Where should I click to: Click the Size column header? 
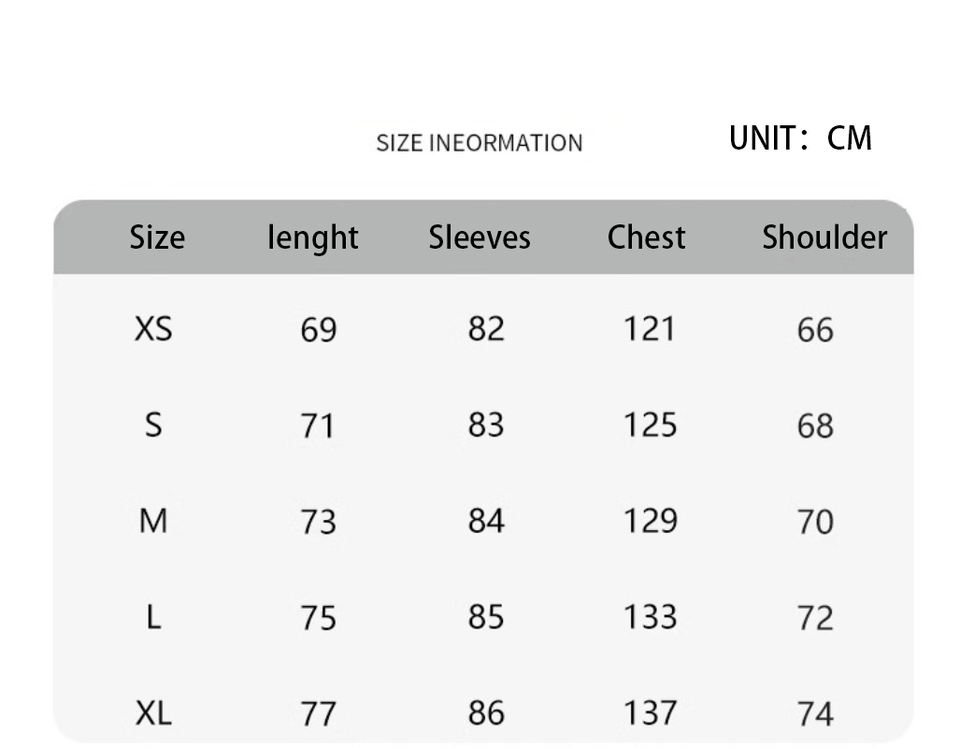click(x=157, y=238)
